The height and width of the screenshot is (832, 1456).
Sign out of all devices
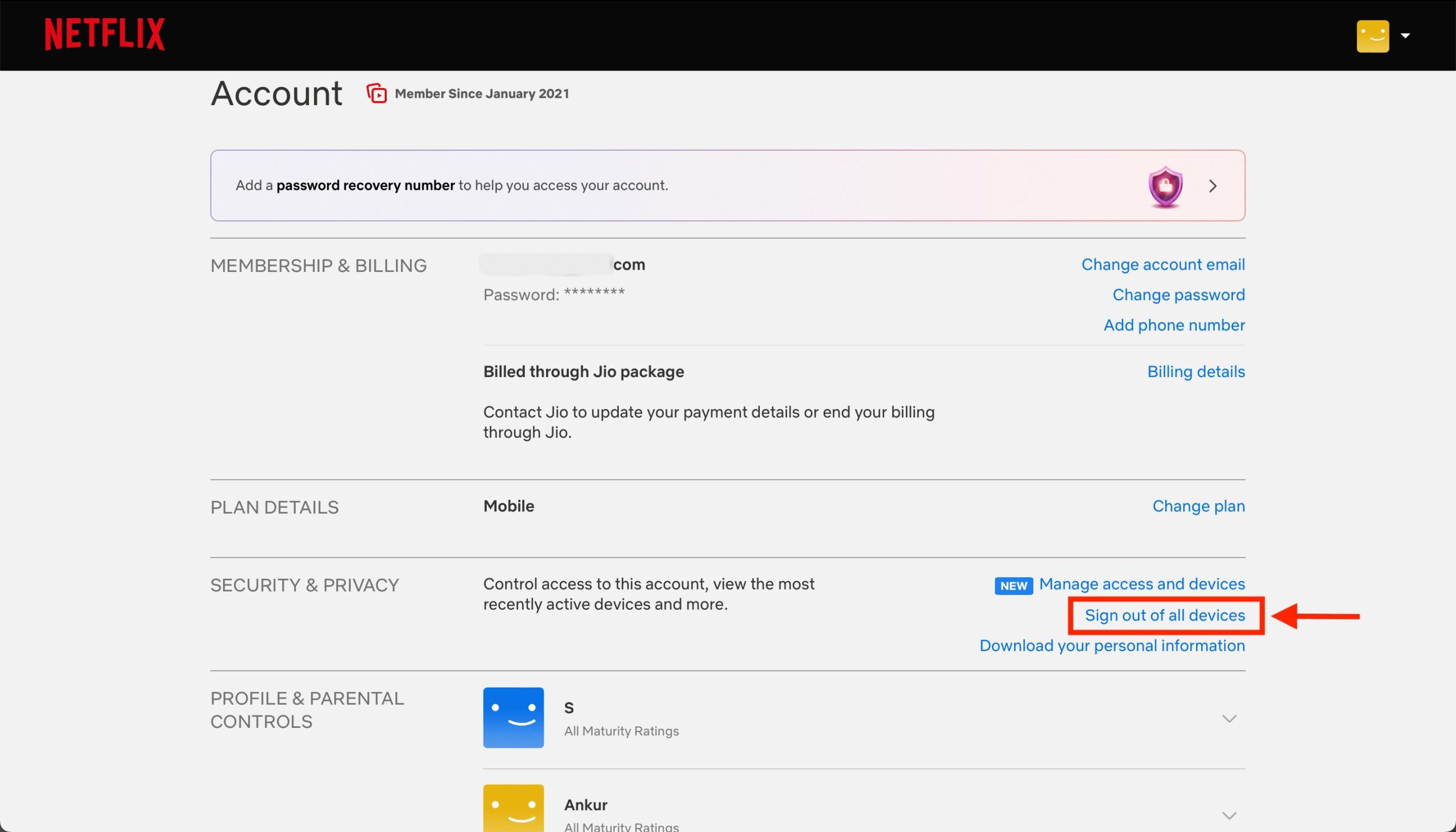click(1165, 615)
